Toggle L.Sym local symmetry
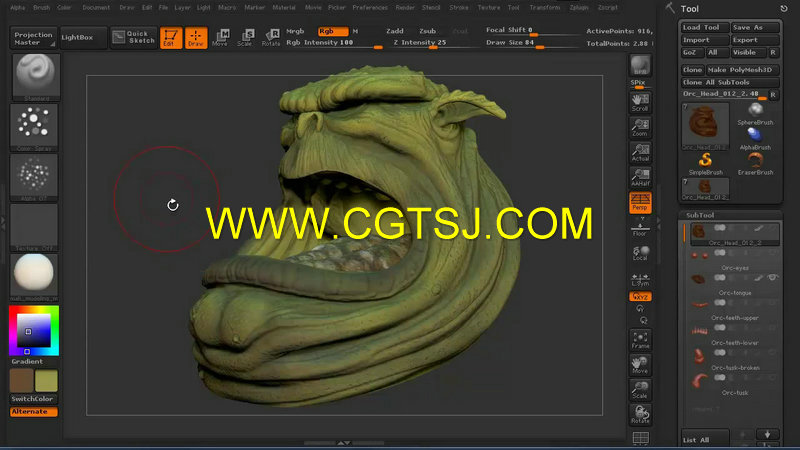 640,279
